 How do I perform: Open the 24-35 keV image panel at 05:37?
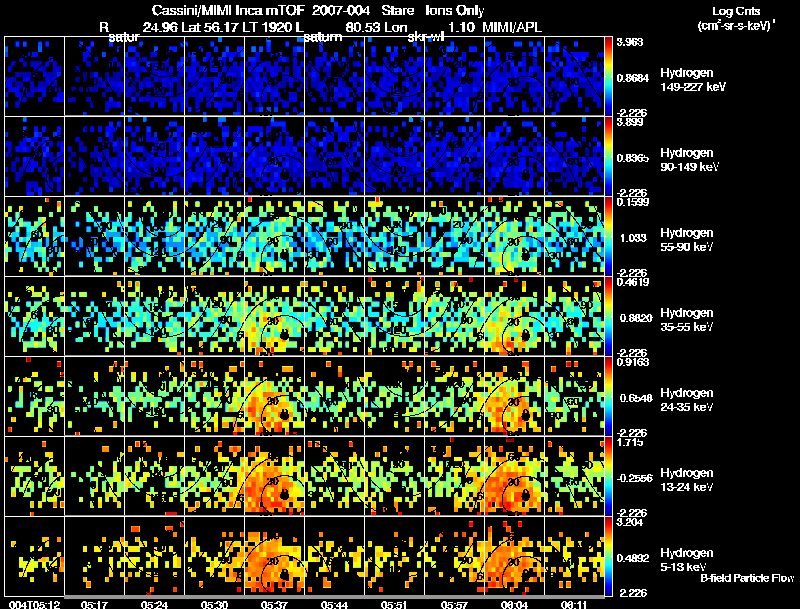pyautogui.click(x=274, y=396)
